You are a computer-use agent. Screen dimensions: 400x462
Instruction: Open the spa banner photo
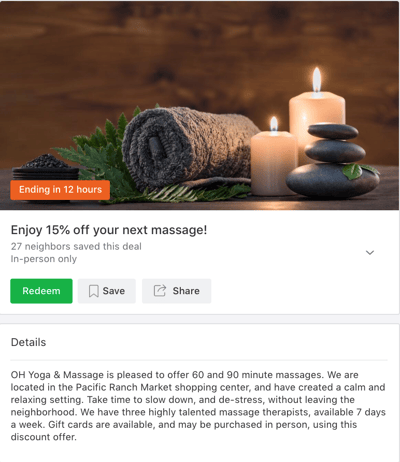[x=199, y=105]
